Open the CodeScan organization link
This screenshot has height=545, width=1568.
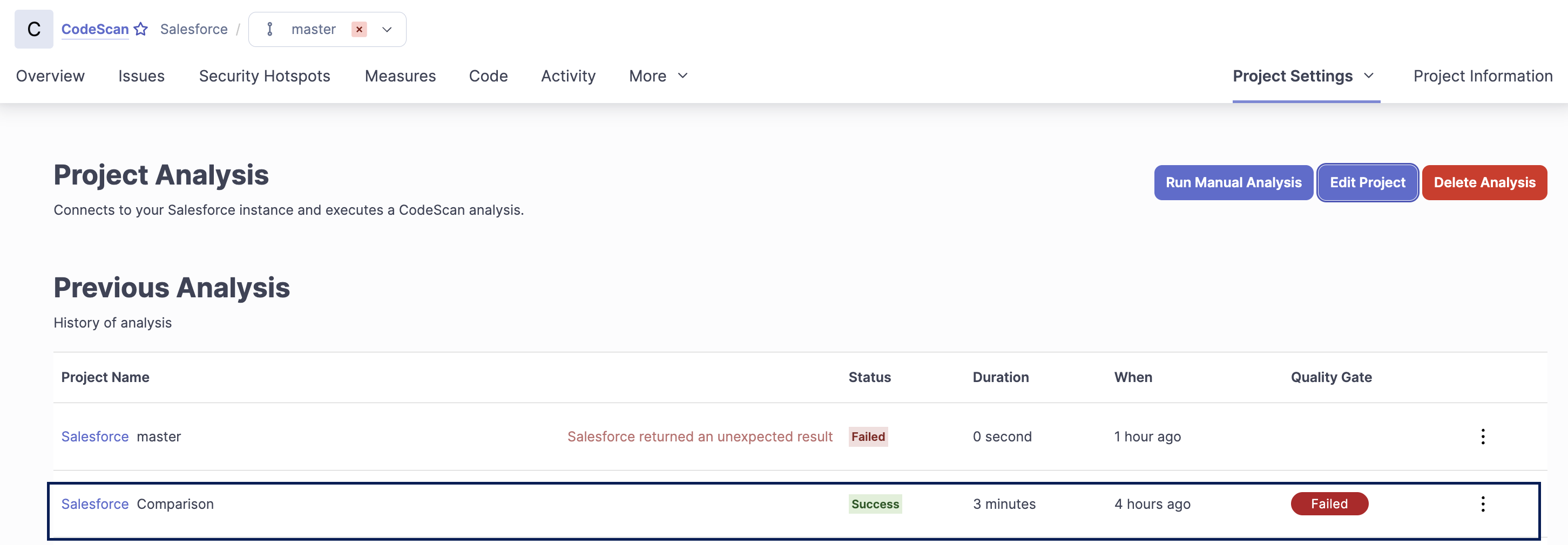coord(95,29)
